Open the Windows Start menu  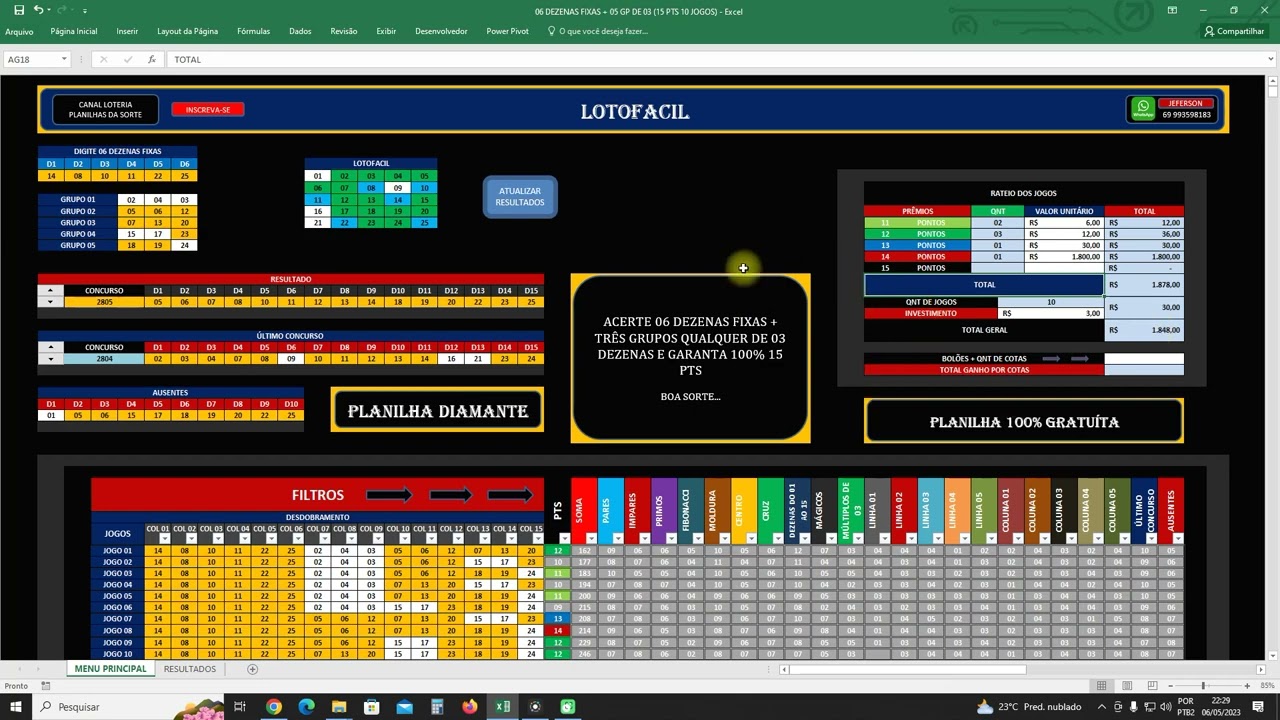[17, 707]
